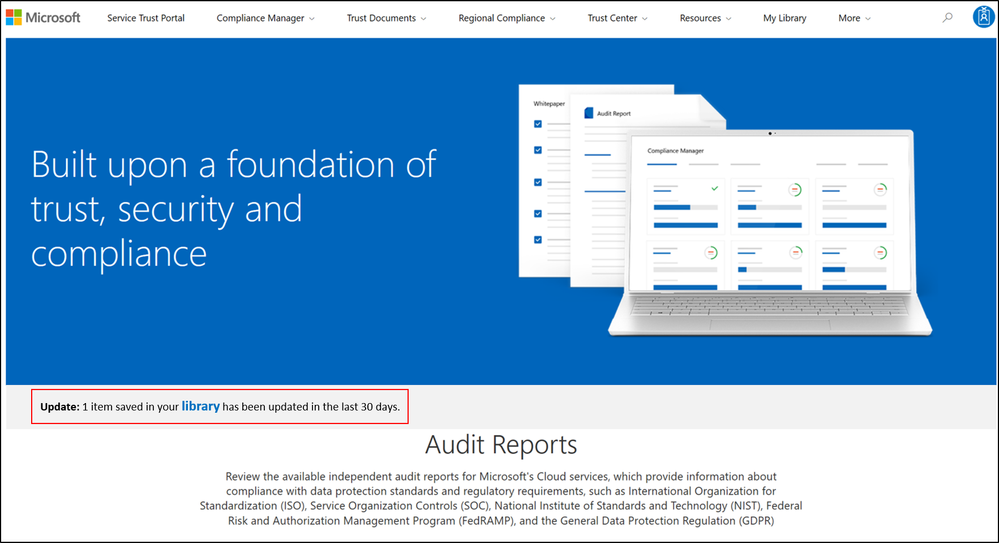999x543 pixels.
Task: Expand the Regional Compliance chevron
Action: pyautogui.click(x=552, y=19)
